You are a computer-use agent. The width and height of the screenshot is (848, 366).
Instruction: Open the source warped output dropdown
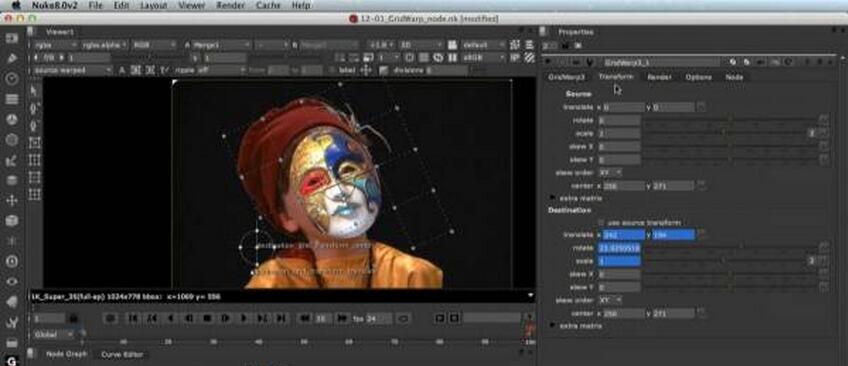click(72, 70)
